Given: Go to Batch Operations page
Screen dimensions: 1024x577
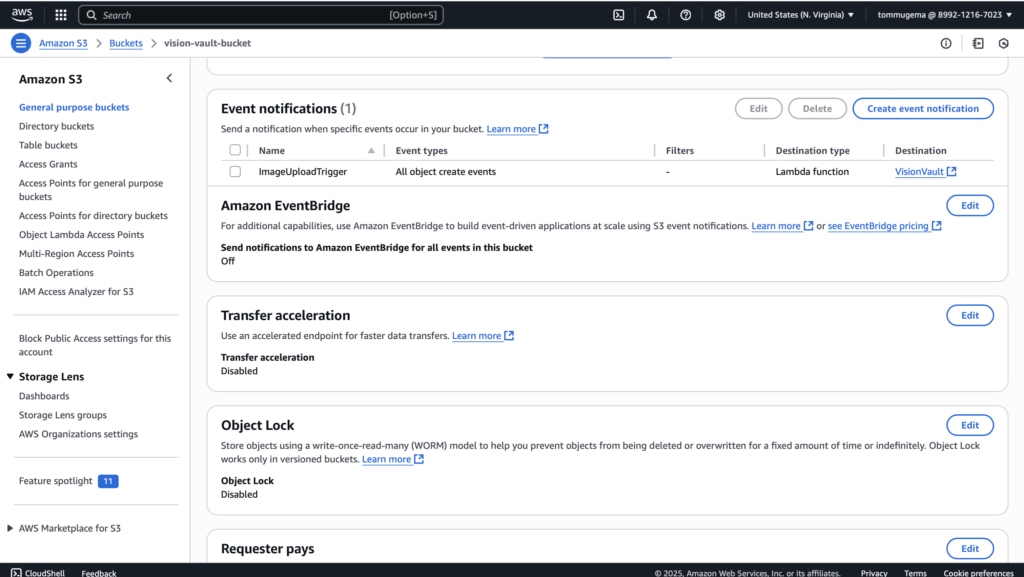Looking at the screenshot, I should point(56,273).
